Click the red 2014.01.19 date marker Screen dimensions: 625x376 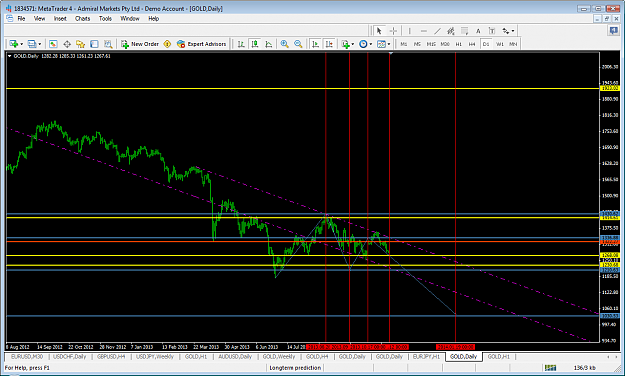[x=456, y=347]
